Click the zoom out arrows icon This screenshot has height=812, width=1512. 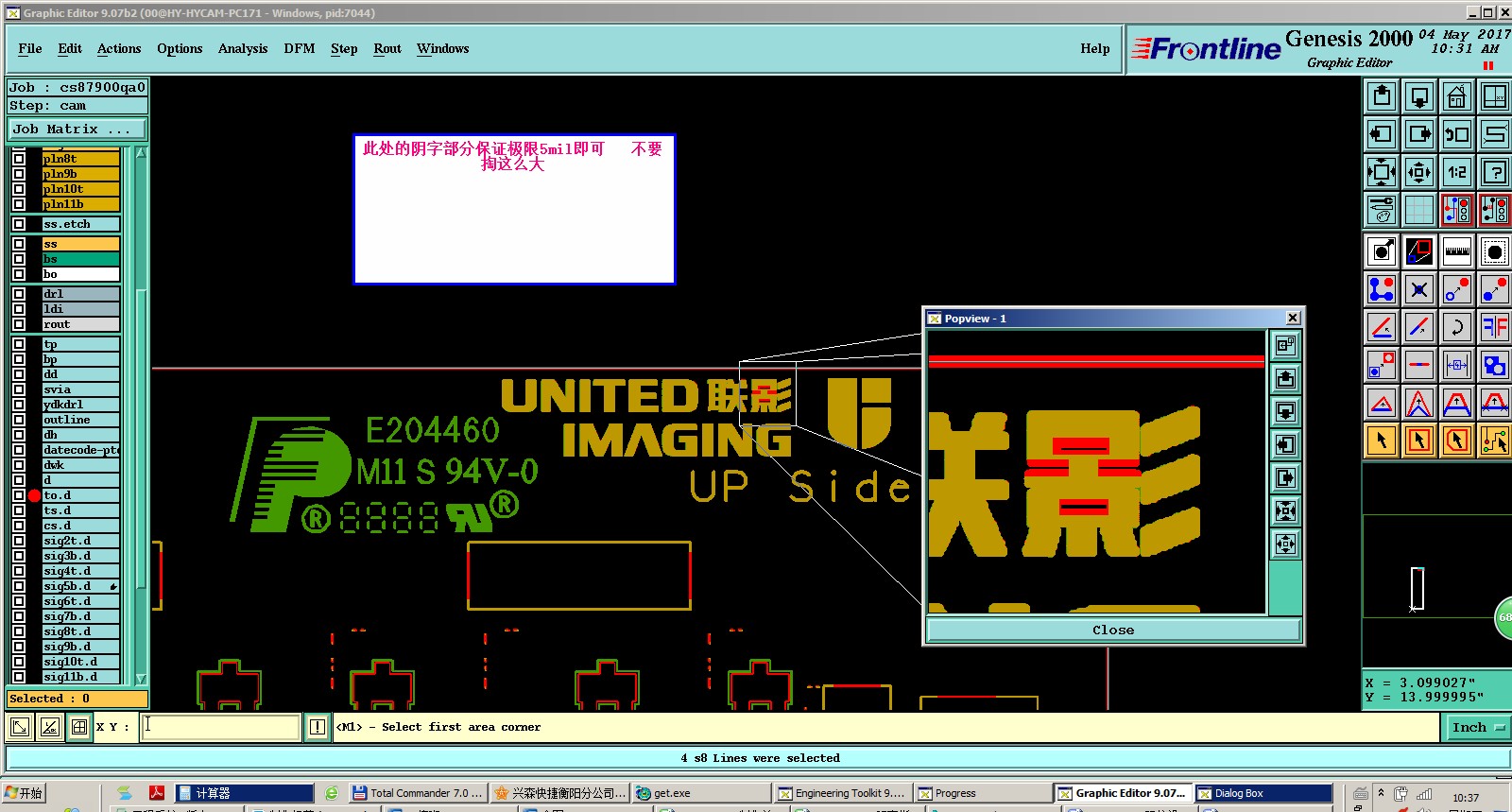(1419, 172)
